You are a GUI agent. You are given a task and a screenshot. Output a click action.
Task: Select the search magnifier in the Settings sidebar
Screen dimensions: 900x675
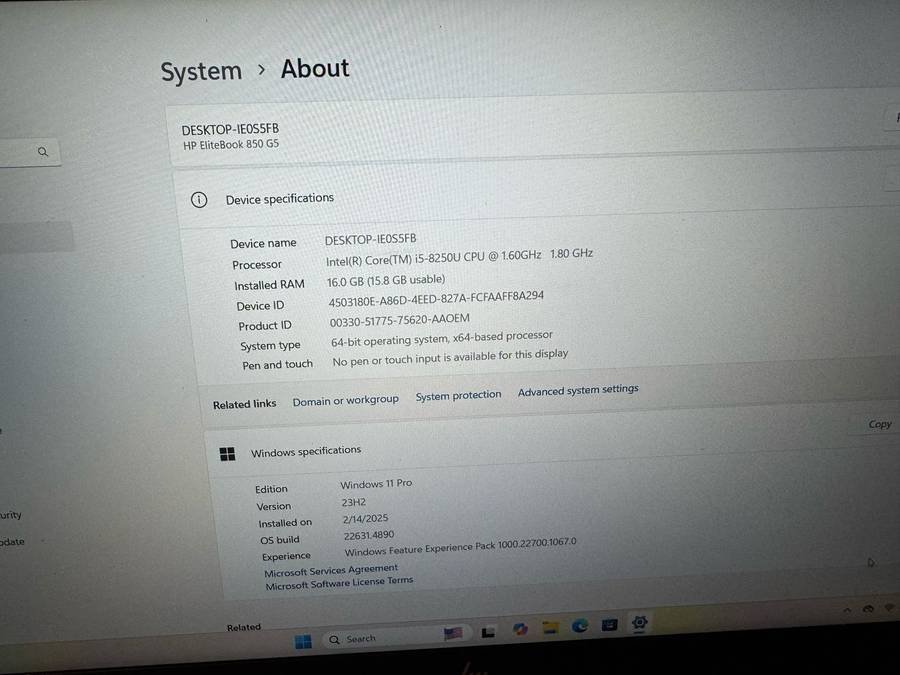point(42,151)
